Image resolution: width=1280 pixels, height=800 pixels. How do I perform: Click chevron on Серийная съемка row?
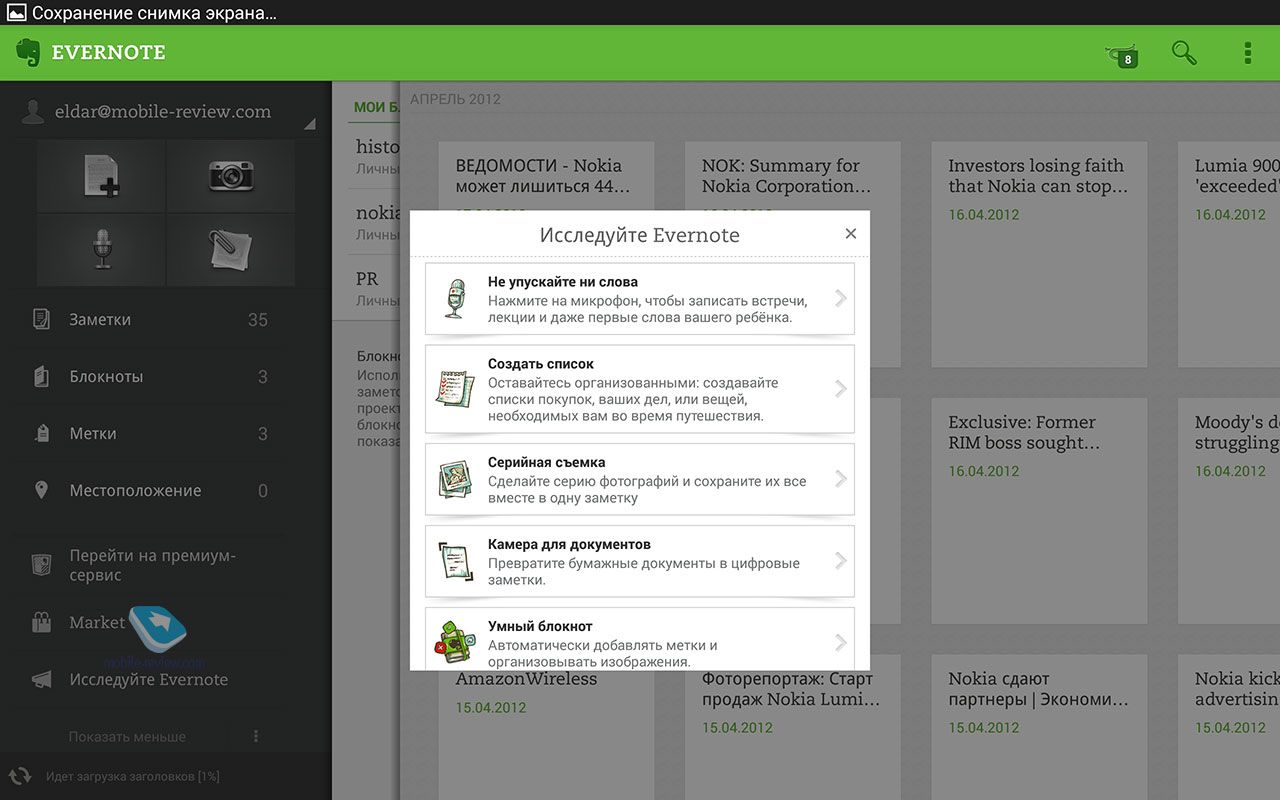click(x=841, y=479)
